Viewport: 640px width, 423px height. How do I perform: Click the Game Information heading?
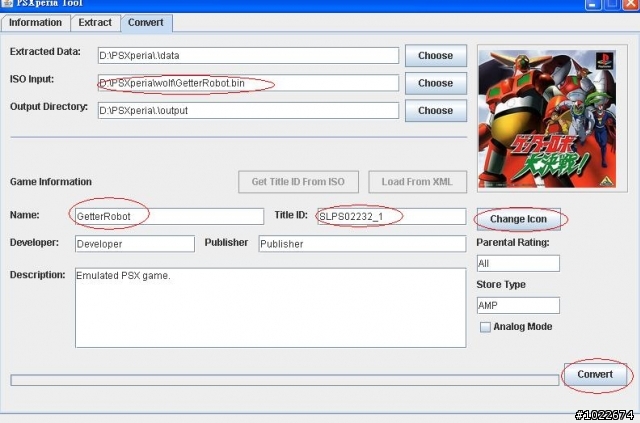click(51, 182)
